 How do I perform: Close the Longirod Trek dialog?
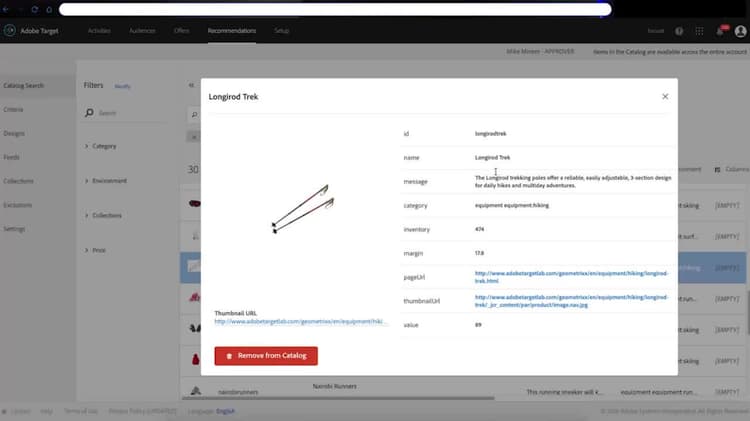click(665, 97)
